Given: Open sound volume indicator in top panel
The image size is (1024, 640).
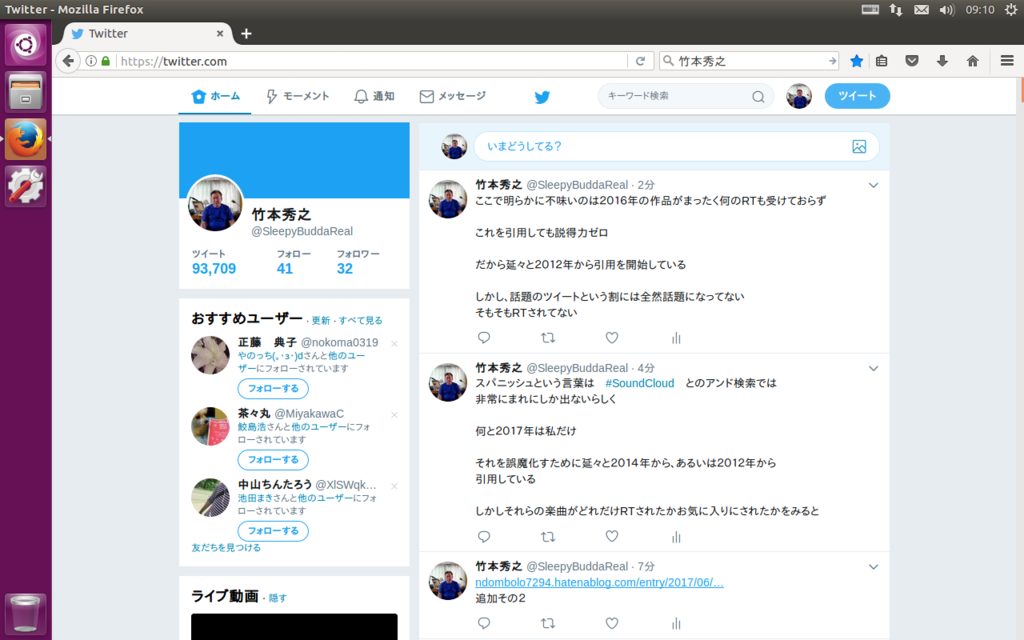Looking at the screenshot, I should 946,10.
